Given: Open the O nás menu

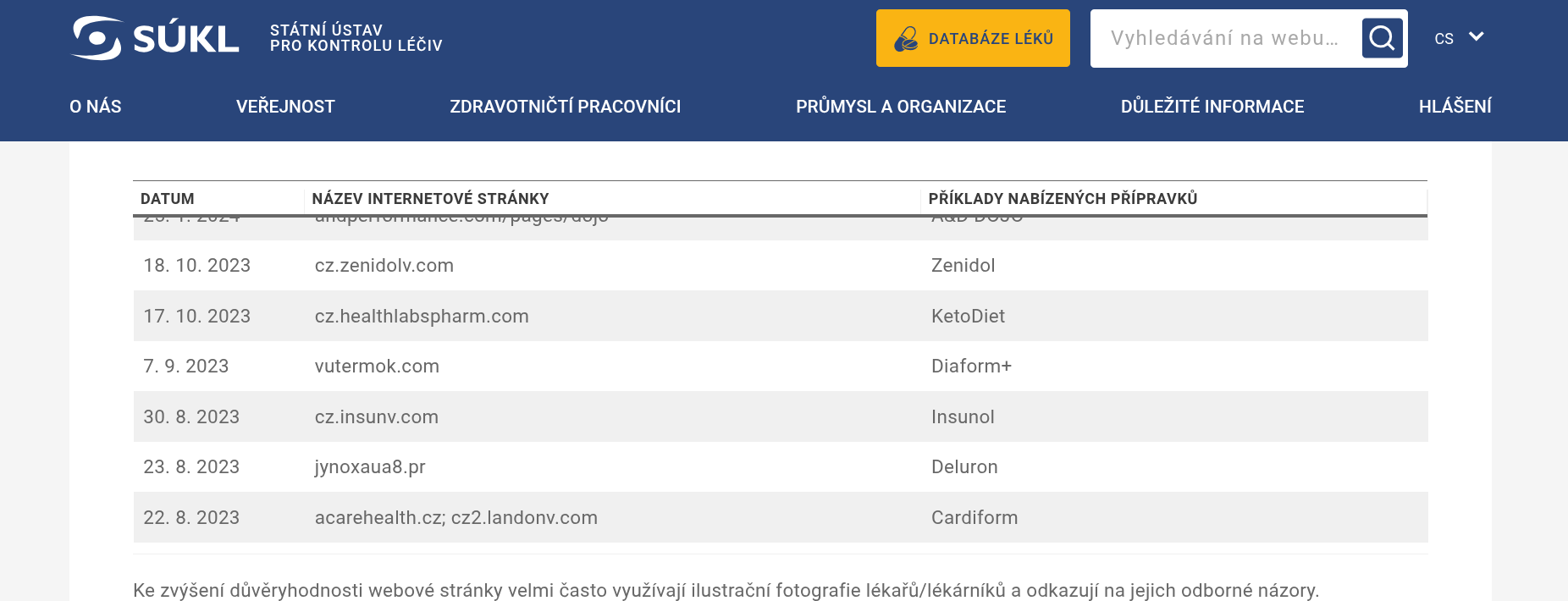Looking at the screenshot, I should 96,107.
